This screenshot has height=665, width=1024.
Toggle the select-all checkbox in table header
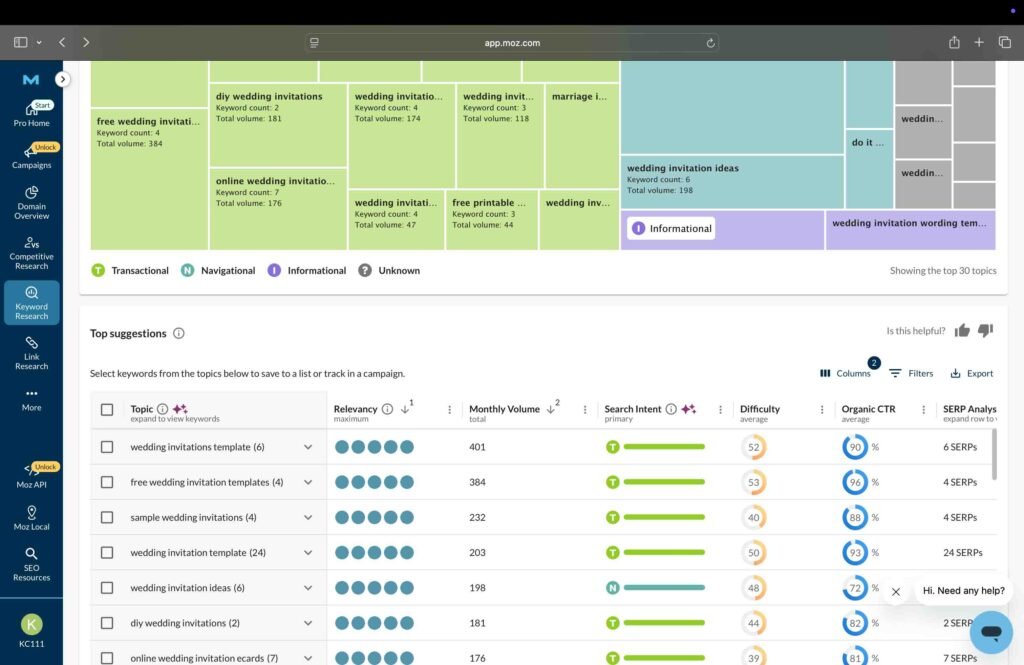pyautogui.click(x=107, y=409)
